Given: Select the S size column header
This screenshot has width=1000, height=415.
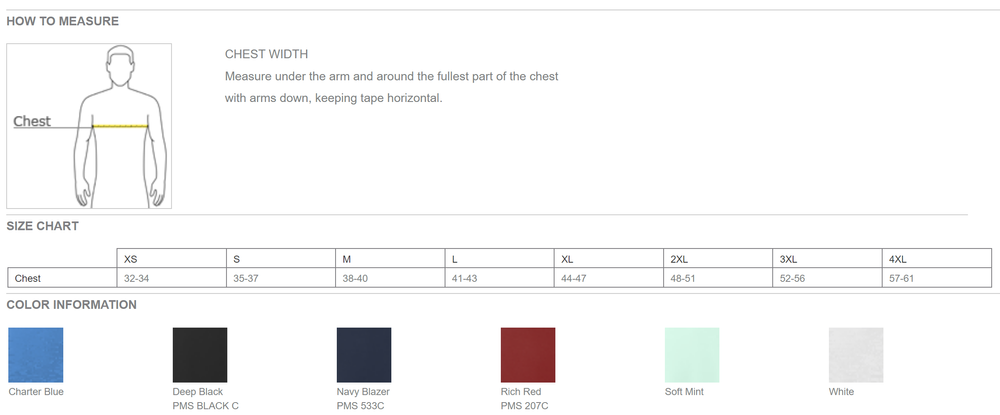Looking at the screenshot, I should pos(279,259).
